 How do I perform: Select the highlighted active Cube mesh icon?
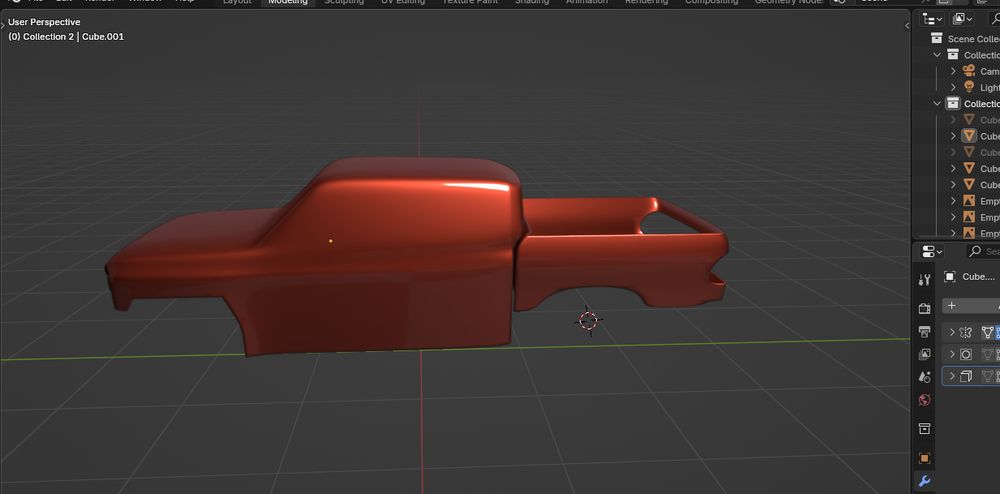coord(969,136)
